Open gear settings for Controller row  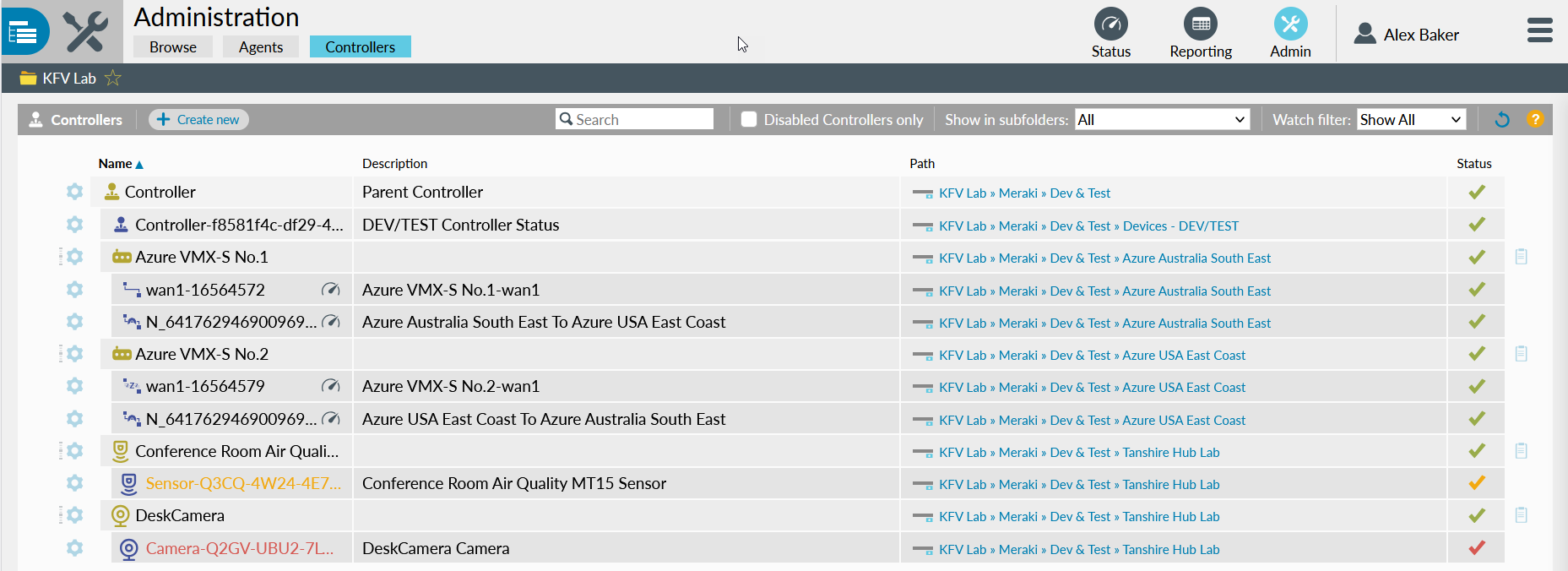[74, 192]
